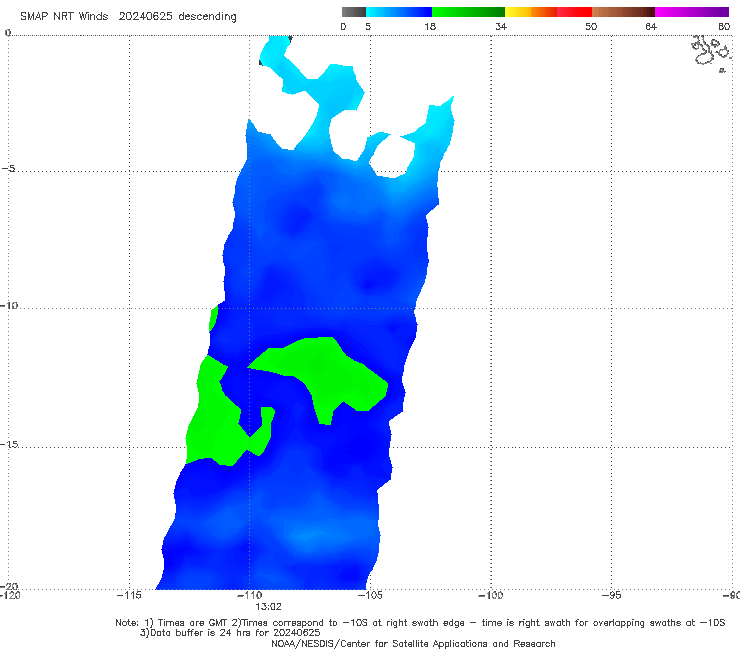
Task: Click the NOAA/NESDIS credit text
Action: (413, 644)
